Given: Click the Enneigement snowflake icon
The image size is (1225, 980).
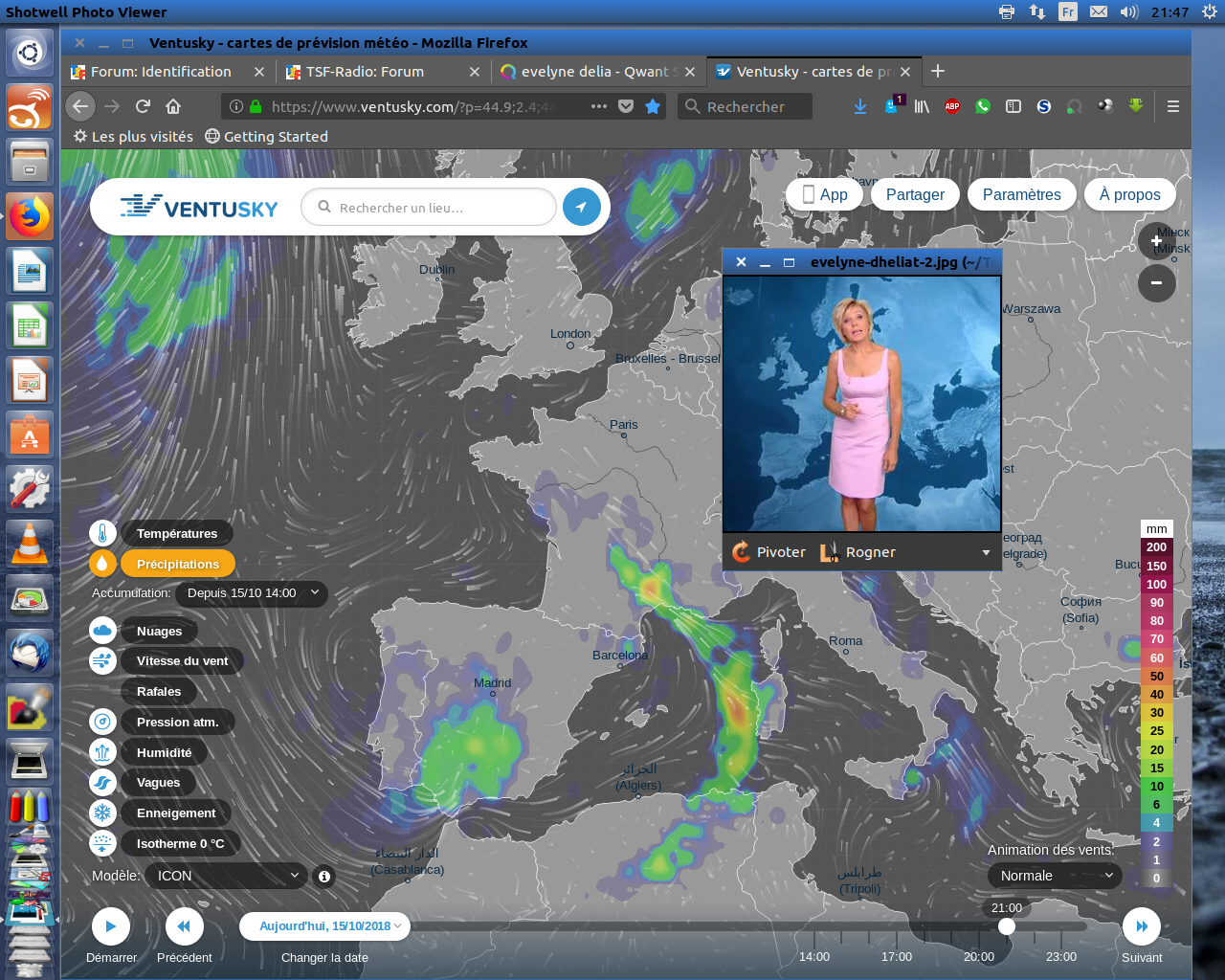Looking at the screenshot, I should (x=102, y=813).
